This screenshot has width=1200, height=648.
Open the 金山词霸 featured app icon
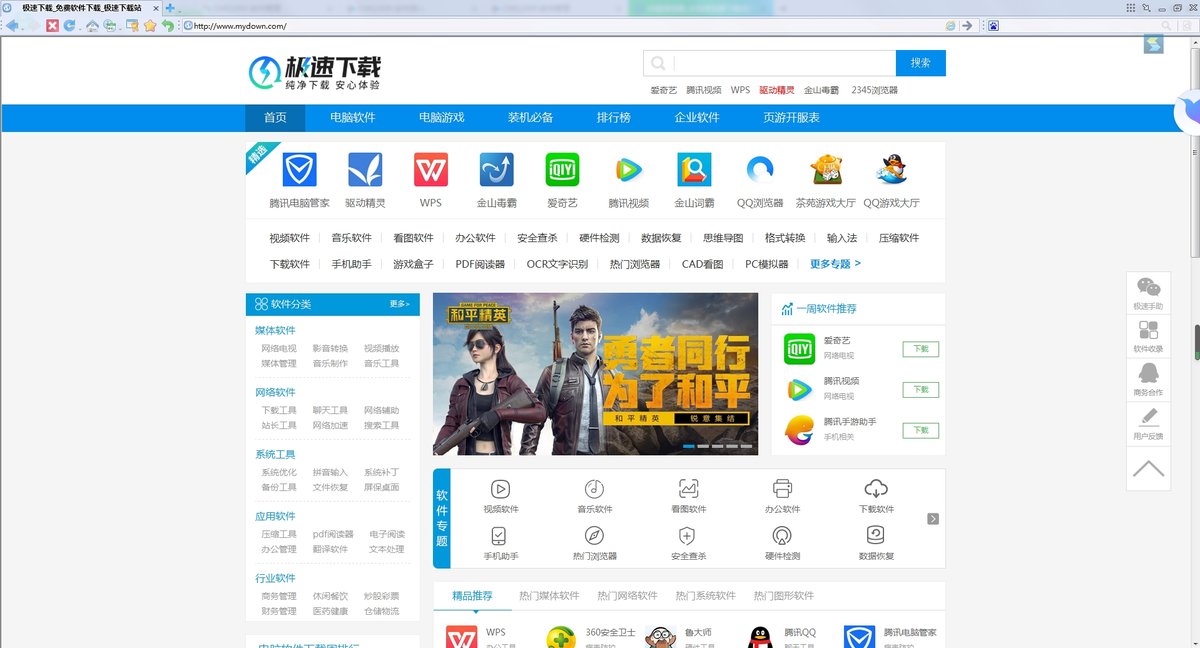click(x=694, y=169)
